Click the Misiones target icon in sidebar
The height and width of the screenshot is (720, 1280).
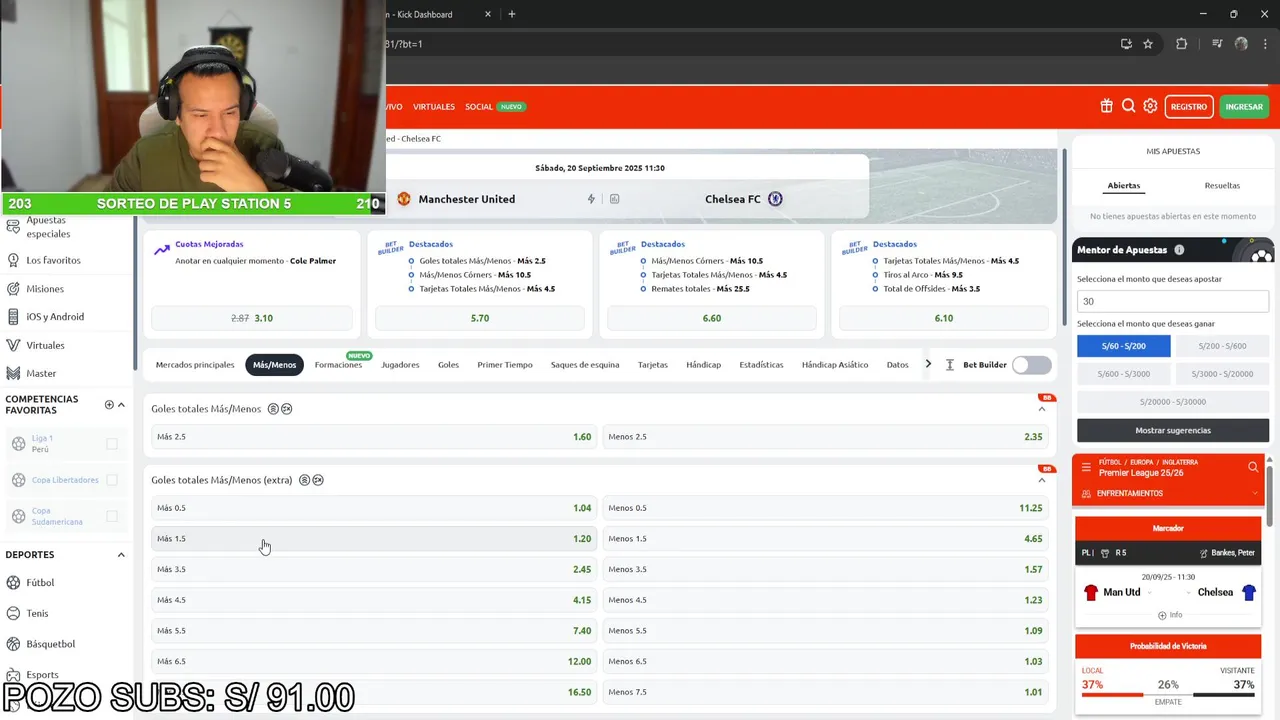[x=13, y=288]
